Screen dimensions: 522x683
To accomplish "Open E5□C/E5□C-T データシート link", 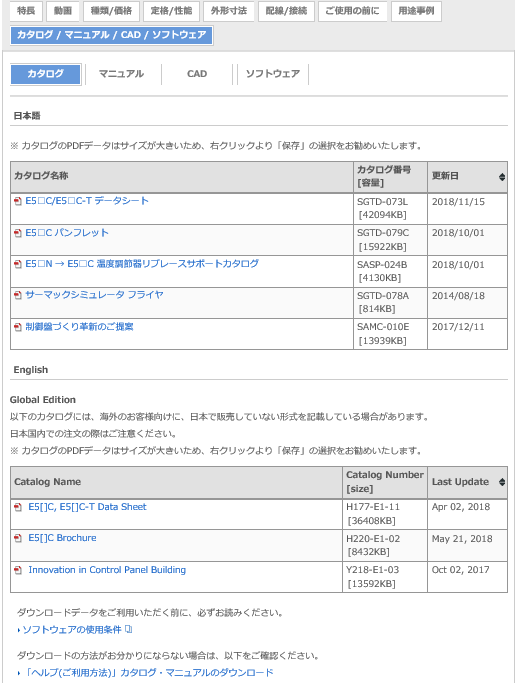I will pos(87,201).
